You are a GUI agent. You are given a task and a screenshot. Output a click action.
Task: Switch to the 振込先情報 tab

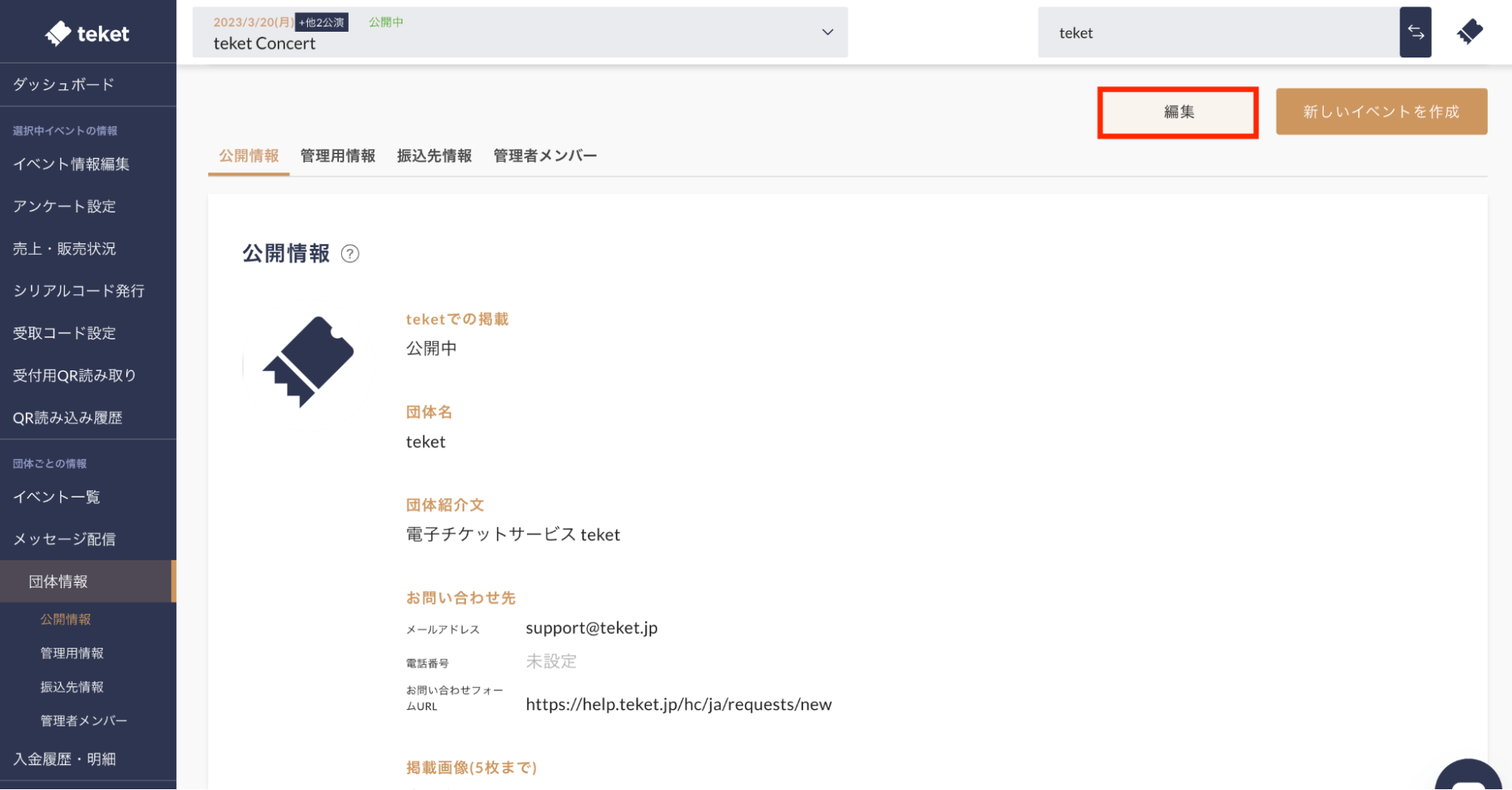tap(434, 156)
